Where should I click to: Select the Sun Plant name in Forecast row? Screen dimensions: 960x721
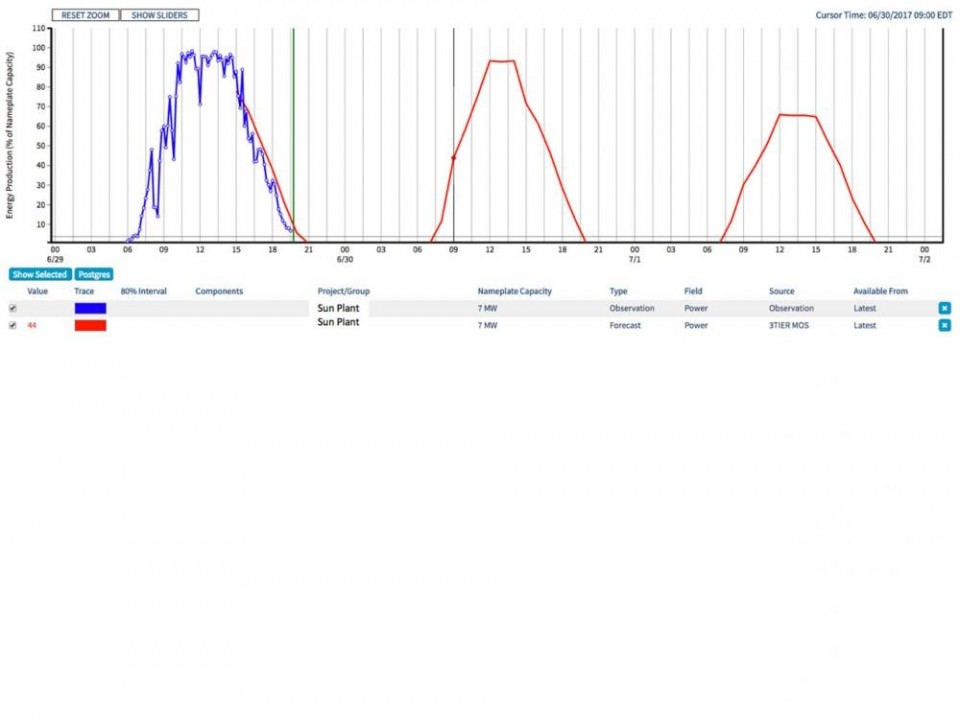(338, 323)
